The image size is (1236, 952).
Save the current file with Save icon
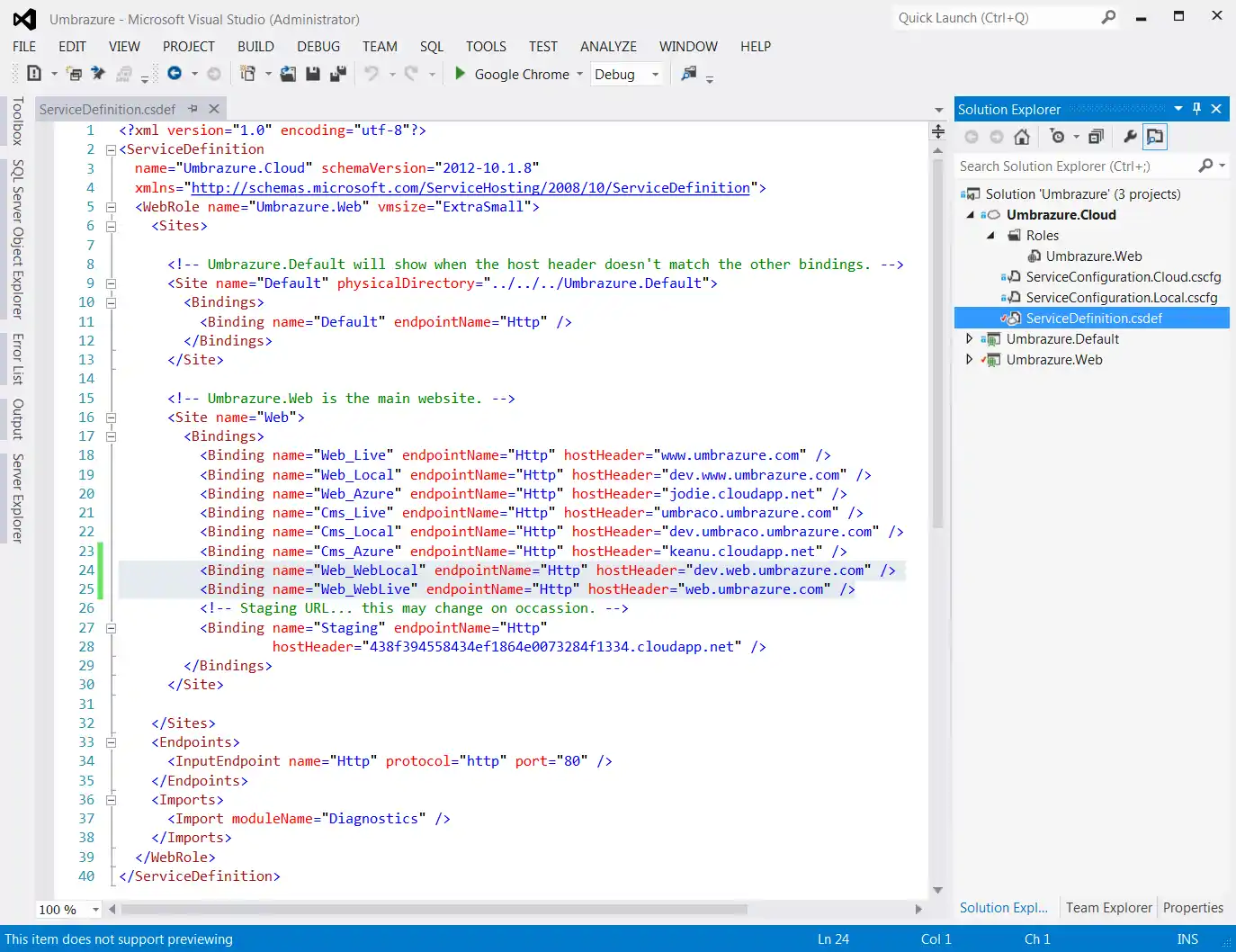pos(313,74)
